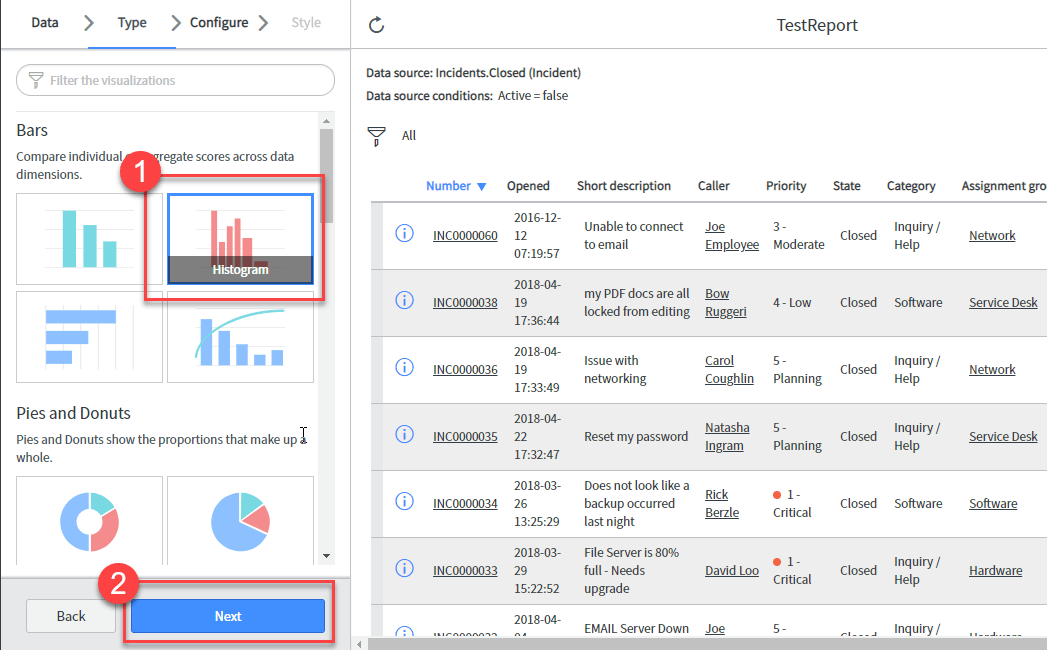The height and width of the screenshot is (650, 1047).
Task: Click the All filter breadcrumb
Action: pos(409,136)
